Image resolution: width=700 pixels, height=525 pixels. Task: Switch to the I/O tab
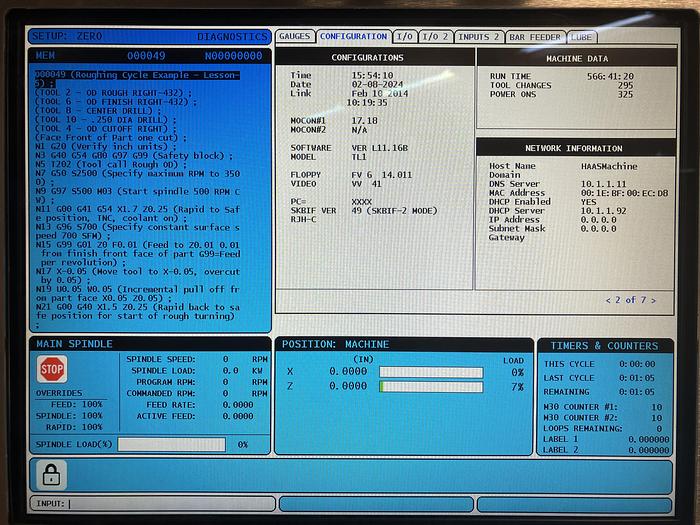click(x=404, y=37)
